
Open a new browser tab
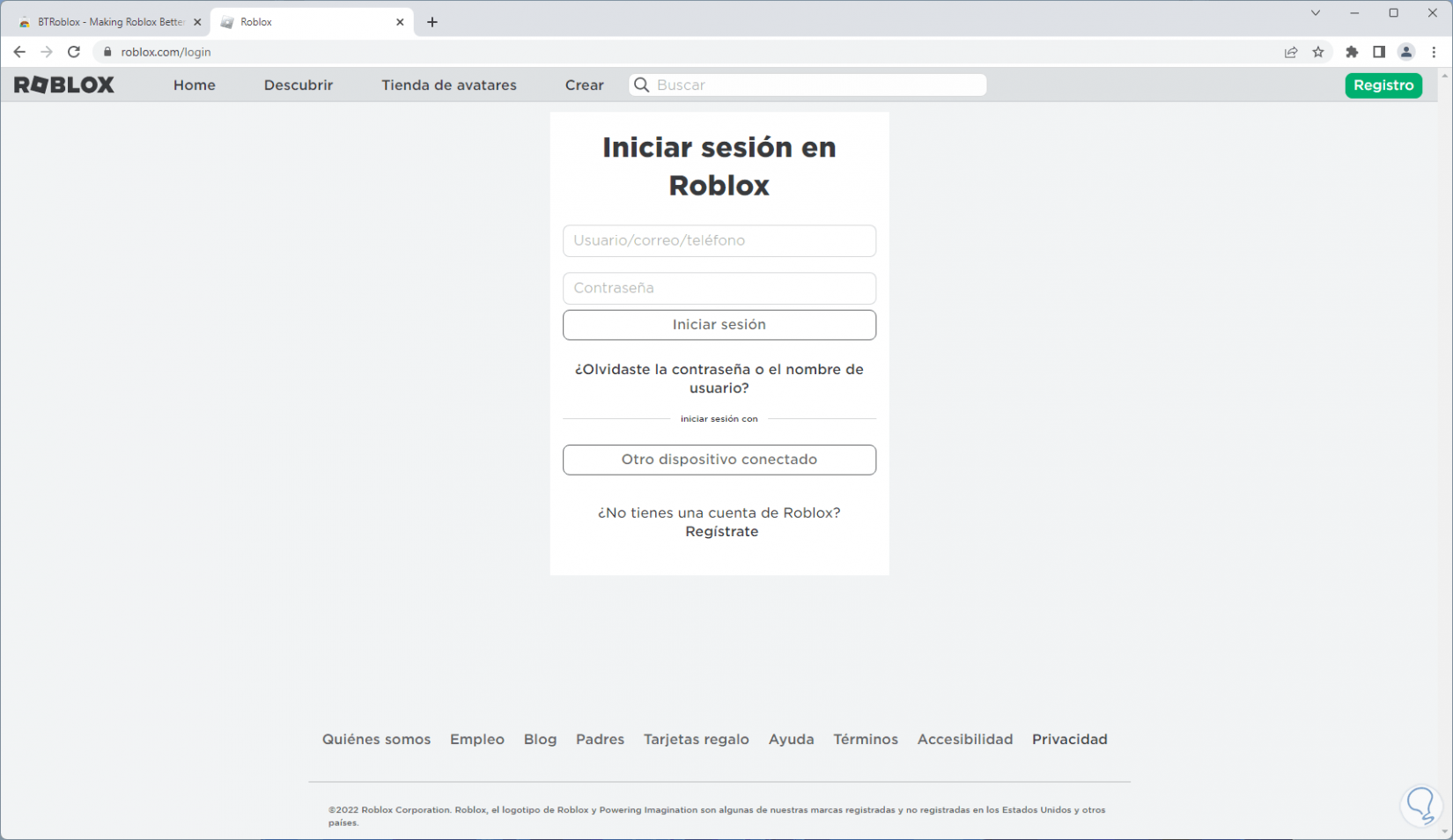[x=432, y=22]
